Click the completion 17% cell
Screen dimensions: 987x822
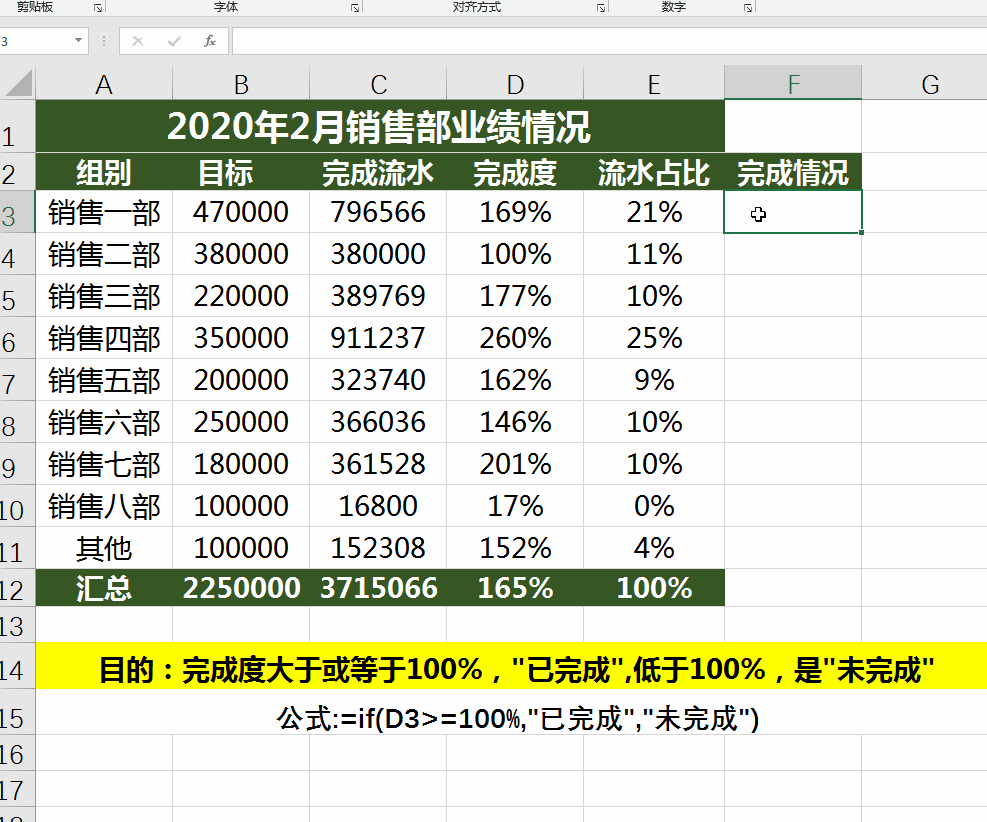pyautogui.click(x=516, y=506)
